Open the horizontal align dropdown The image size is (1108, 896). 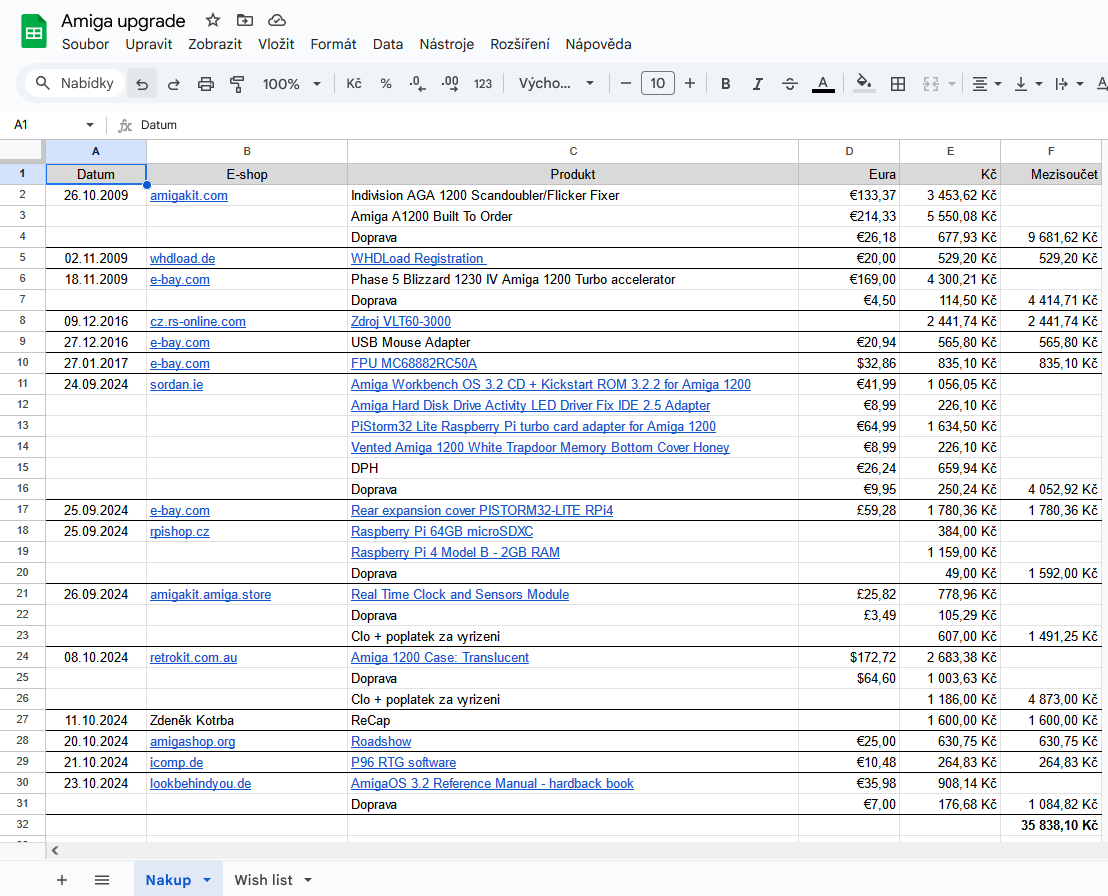[987, 84]
